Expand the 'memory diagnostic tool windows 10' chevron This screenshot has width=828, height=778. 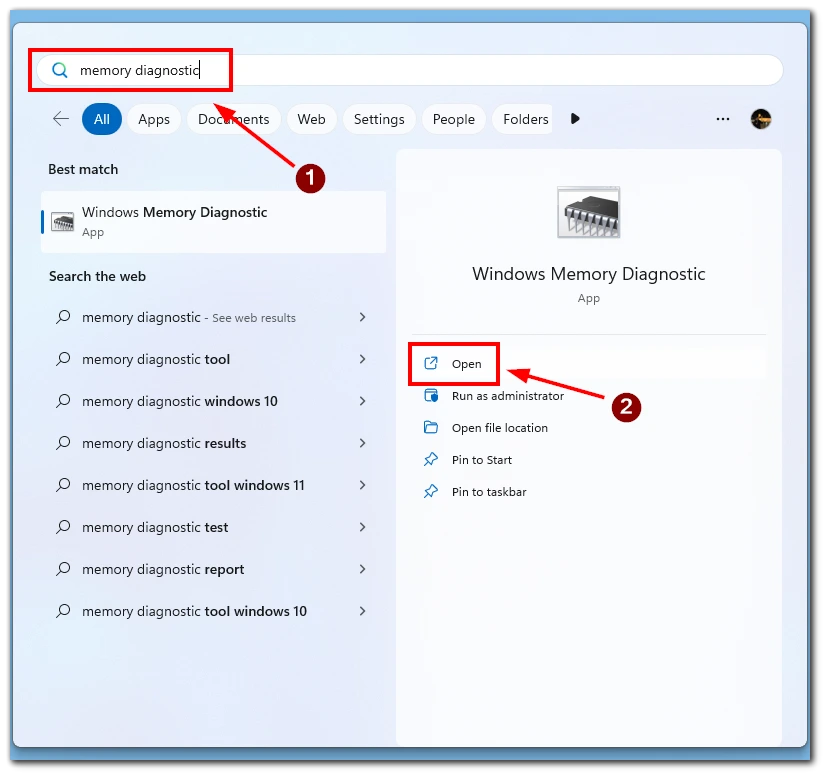[x=362, y=611]
